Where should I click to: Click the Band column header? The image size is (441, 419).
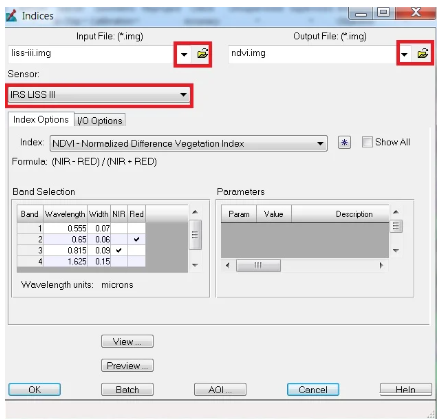click(x=30, y=214)
